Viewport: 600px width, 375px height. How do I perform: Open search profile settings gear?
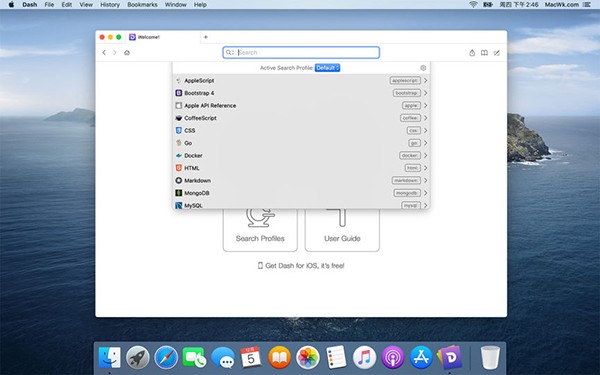[x=423, y=68]
